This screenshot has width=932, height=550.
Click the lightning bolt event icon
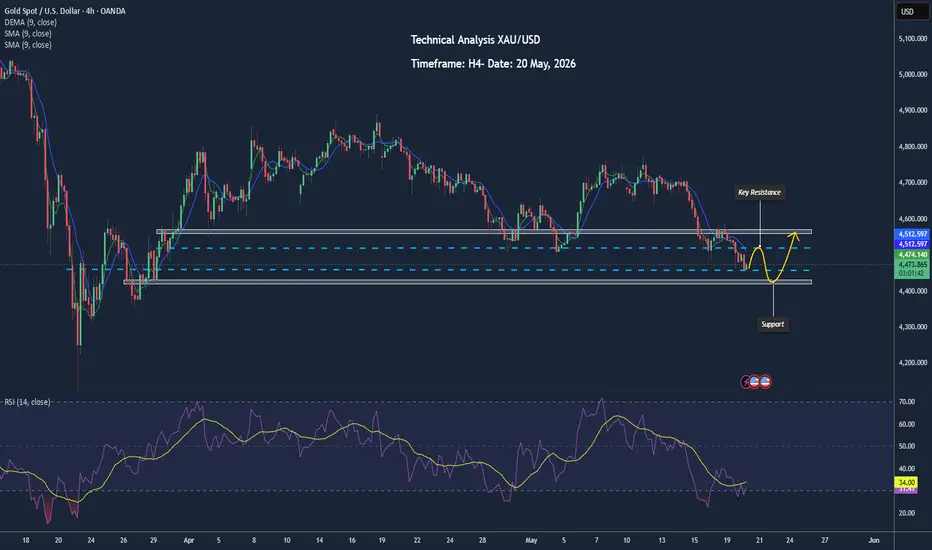(745, 382)
